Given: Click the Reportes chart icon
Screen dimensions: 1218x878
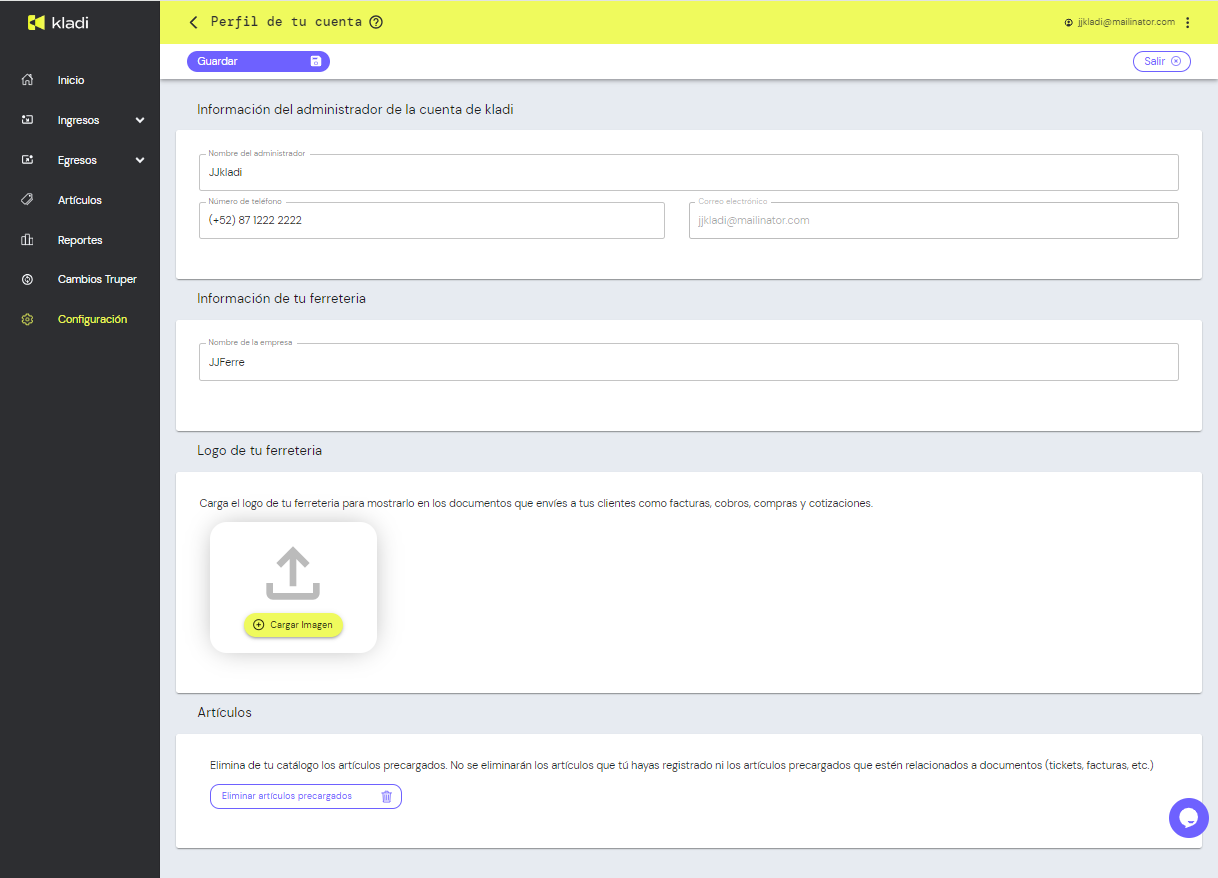Looking at the screenshot, I should (x=28, y=240).
